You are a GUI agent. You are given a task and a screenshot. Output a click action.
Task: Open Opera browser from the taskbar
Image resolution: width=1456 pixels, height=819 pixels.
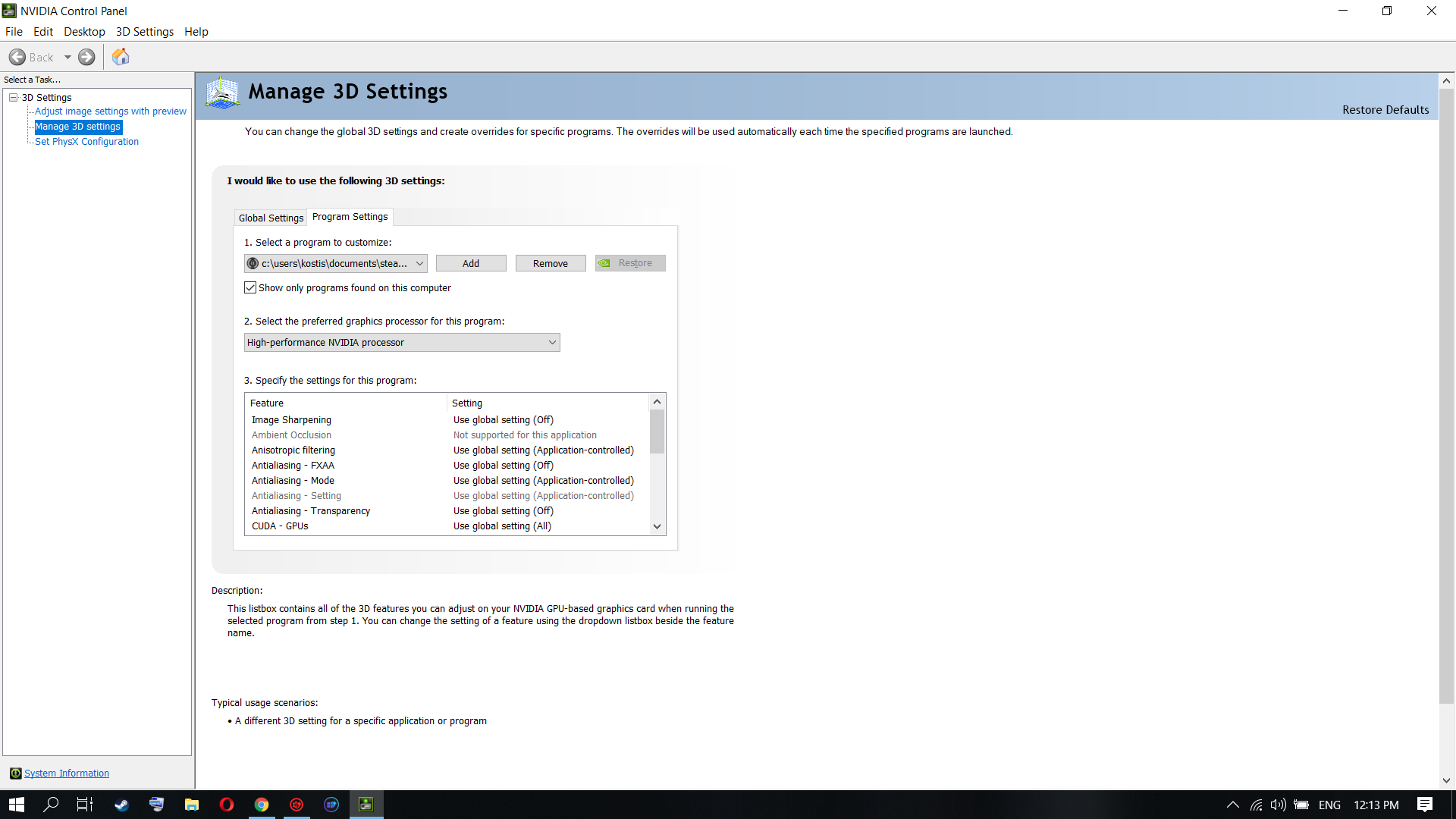pos(226,805)
